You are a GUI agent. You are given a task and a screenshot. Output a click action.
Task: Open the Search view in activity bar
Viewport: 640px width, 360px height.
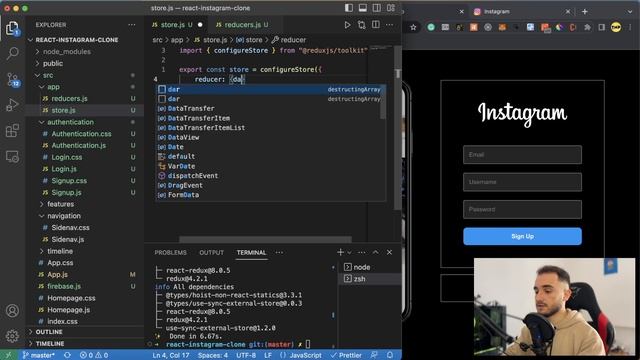tap(12, 53)
